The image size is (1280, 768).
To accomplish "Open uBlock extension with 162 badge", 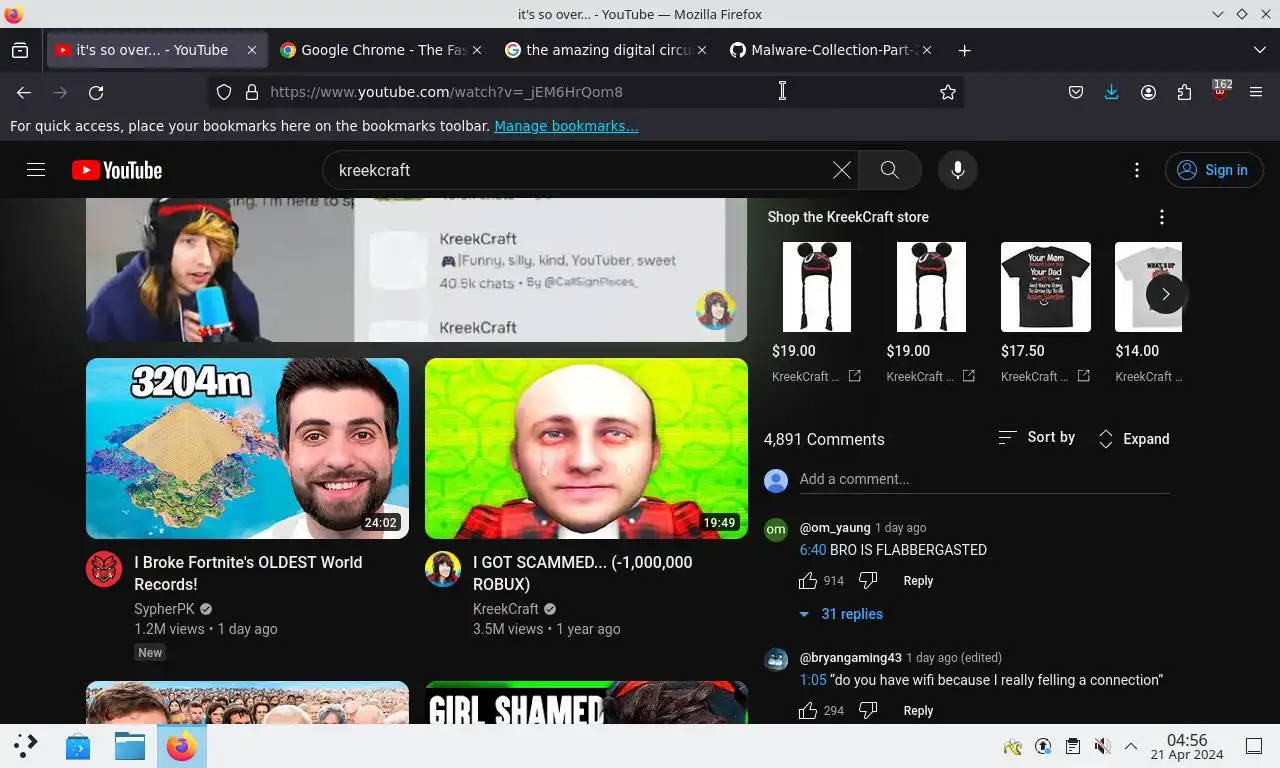I will [1220, 90].
